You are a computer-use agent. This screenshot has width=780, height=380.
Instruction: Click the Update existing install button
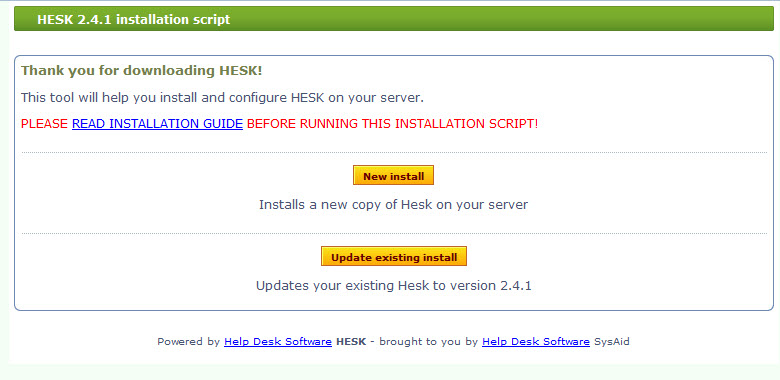pyautogui.click(x=394, y=256)
